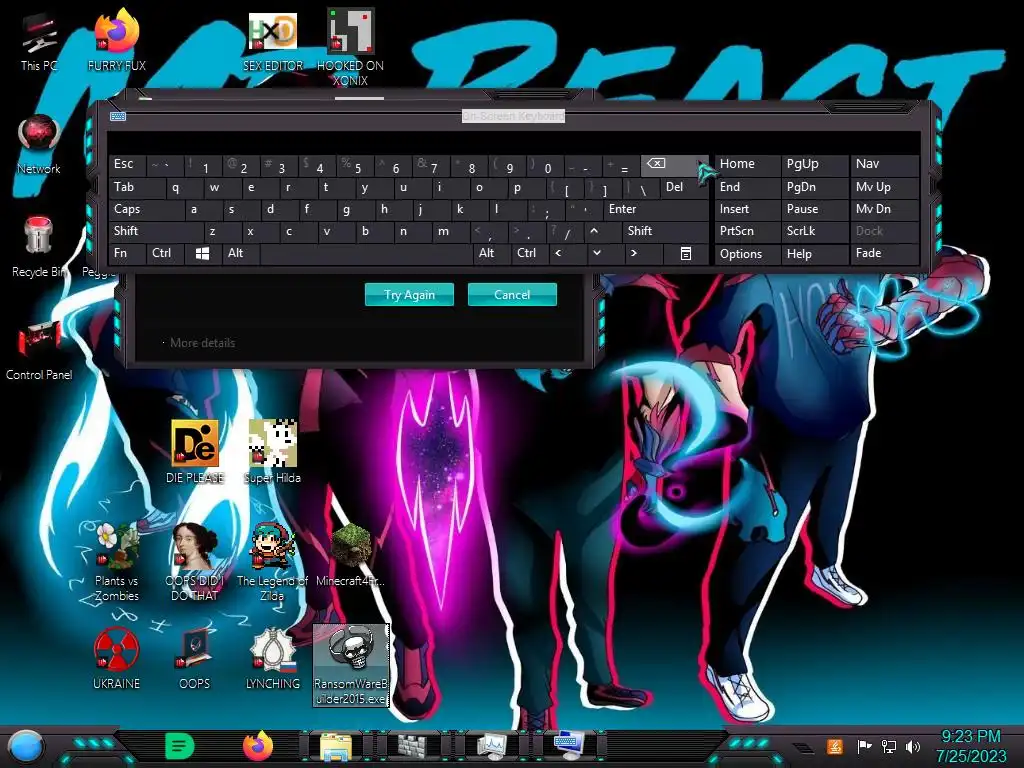Toggle the left Shift key
Image resolution: width=1024 pixels, height=768 pixels.
click(156, 231)
